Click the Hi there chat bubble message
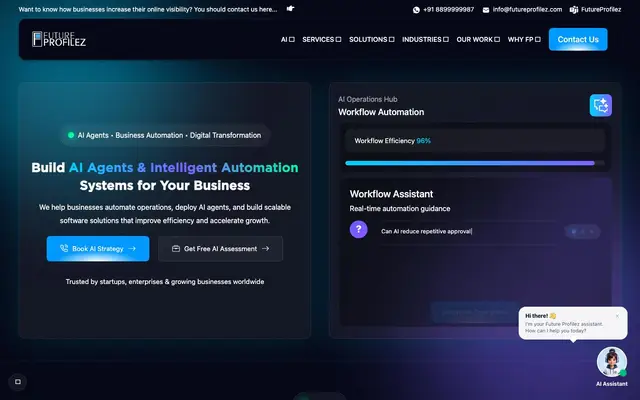The image size is (640, 400). pyautogui.click(x=573, y=323)
